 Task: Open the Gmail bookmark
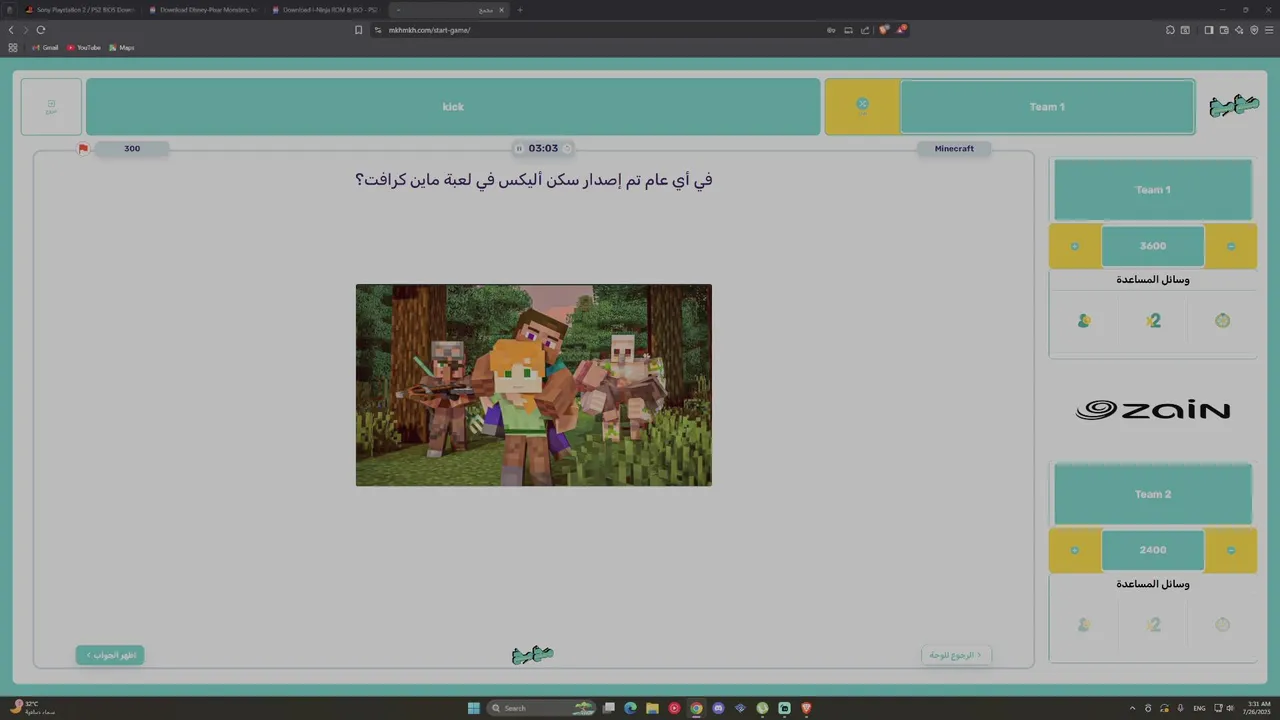click(45, 47)
